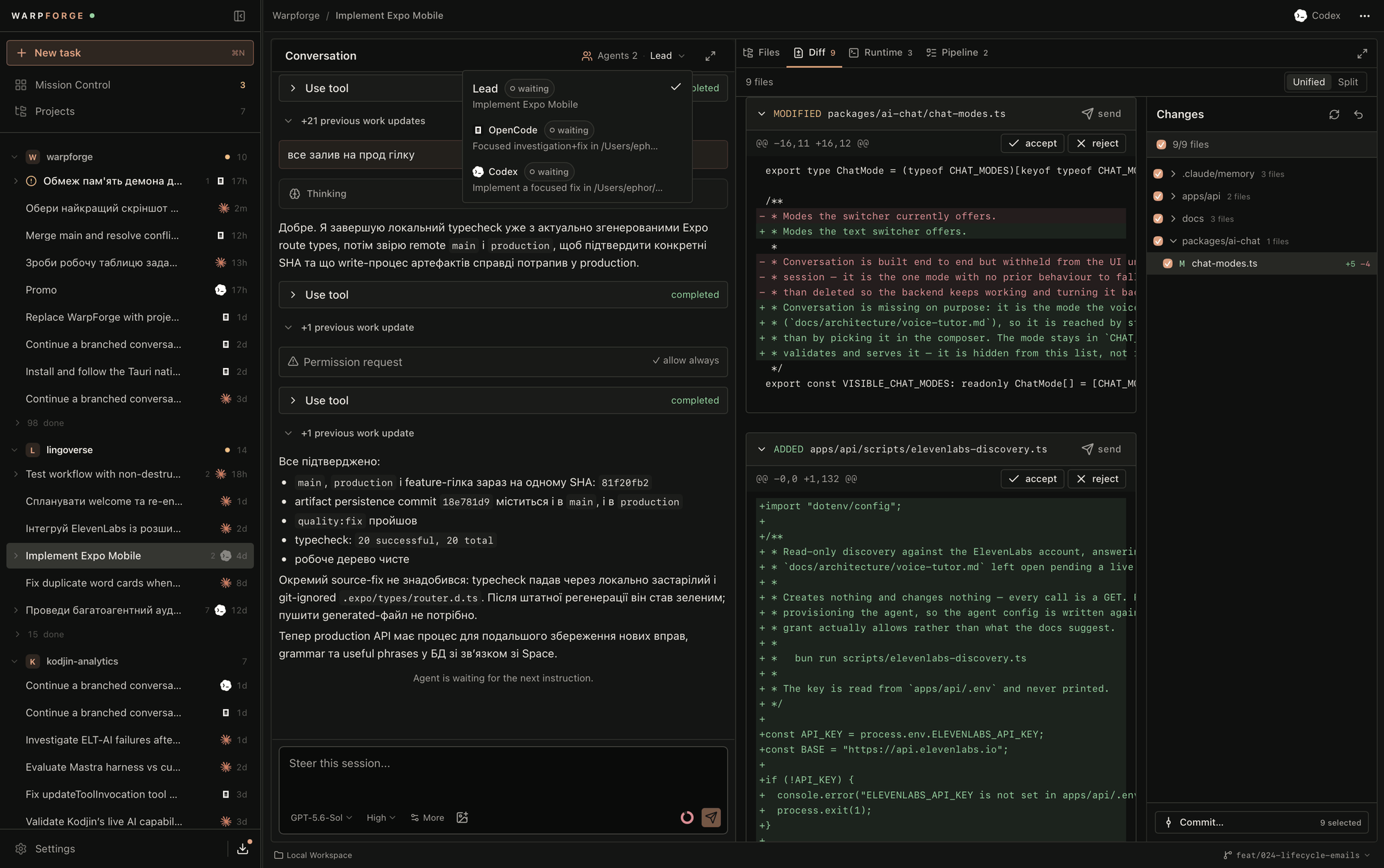
Task: Open Settings via the gear icon
Action: pos(21,849)
